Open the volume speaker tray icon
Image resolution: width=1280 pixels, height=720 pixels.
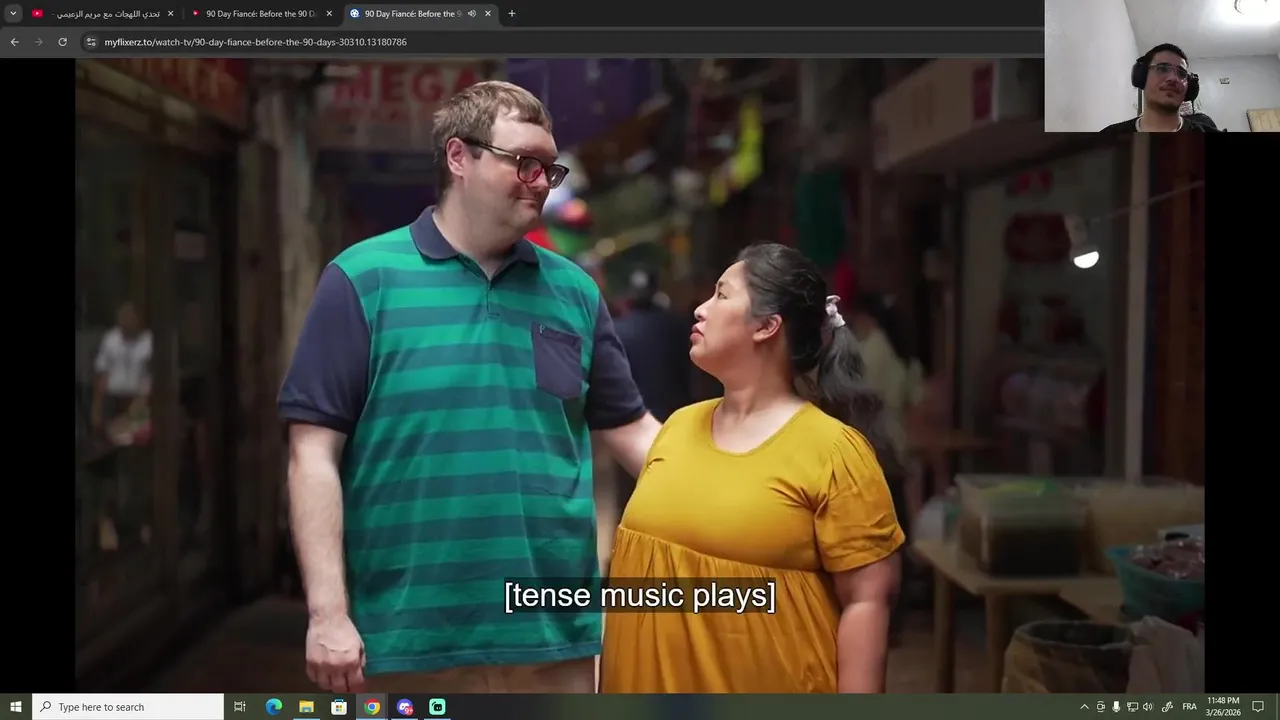click(x=1148, y=707)
